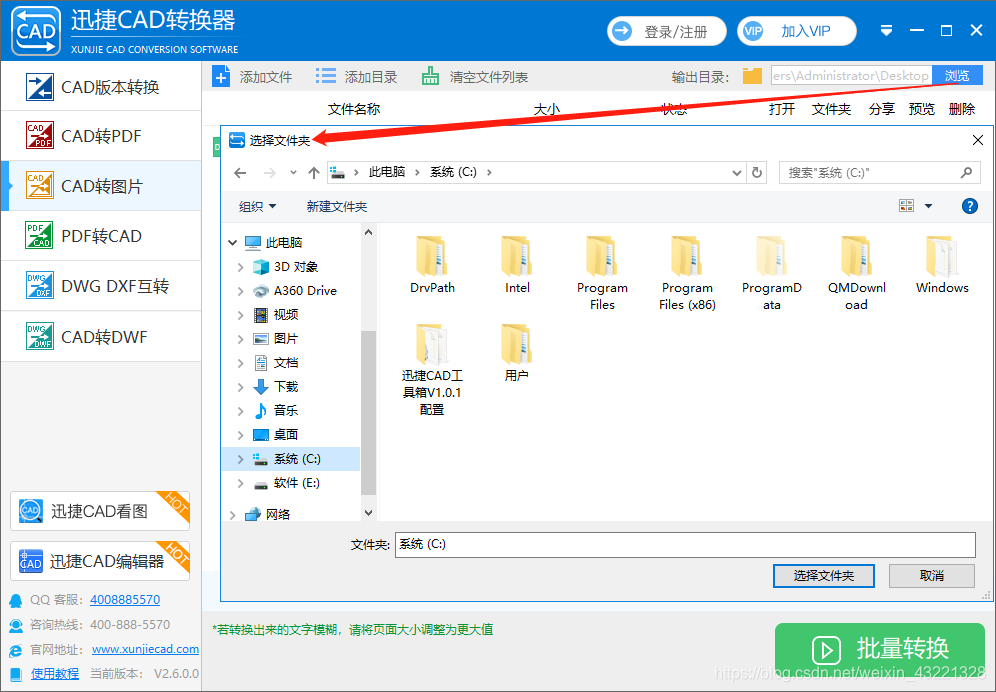Go back using the dialog's left arrow

(240, 172)
